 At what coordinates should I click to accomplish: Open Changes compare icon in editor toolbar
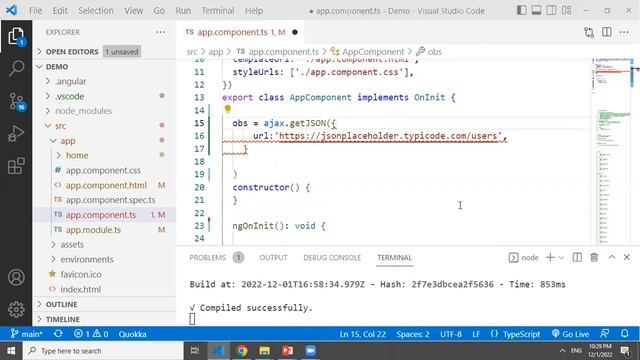pos(589,32)
